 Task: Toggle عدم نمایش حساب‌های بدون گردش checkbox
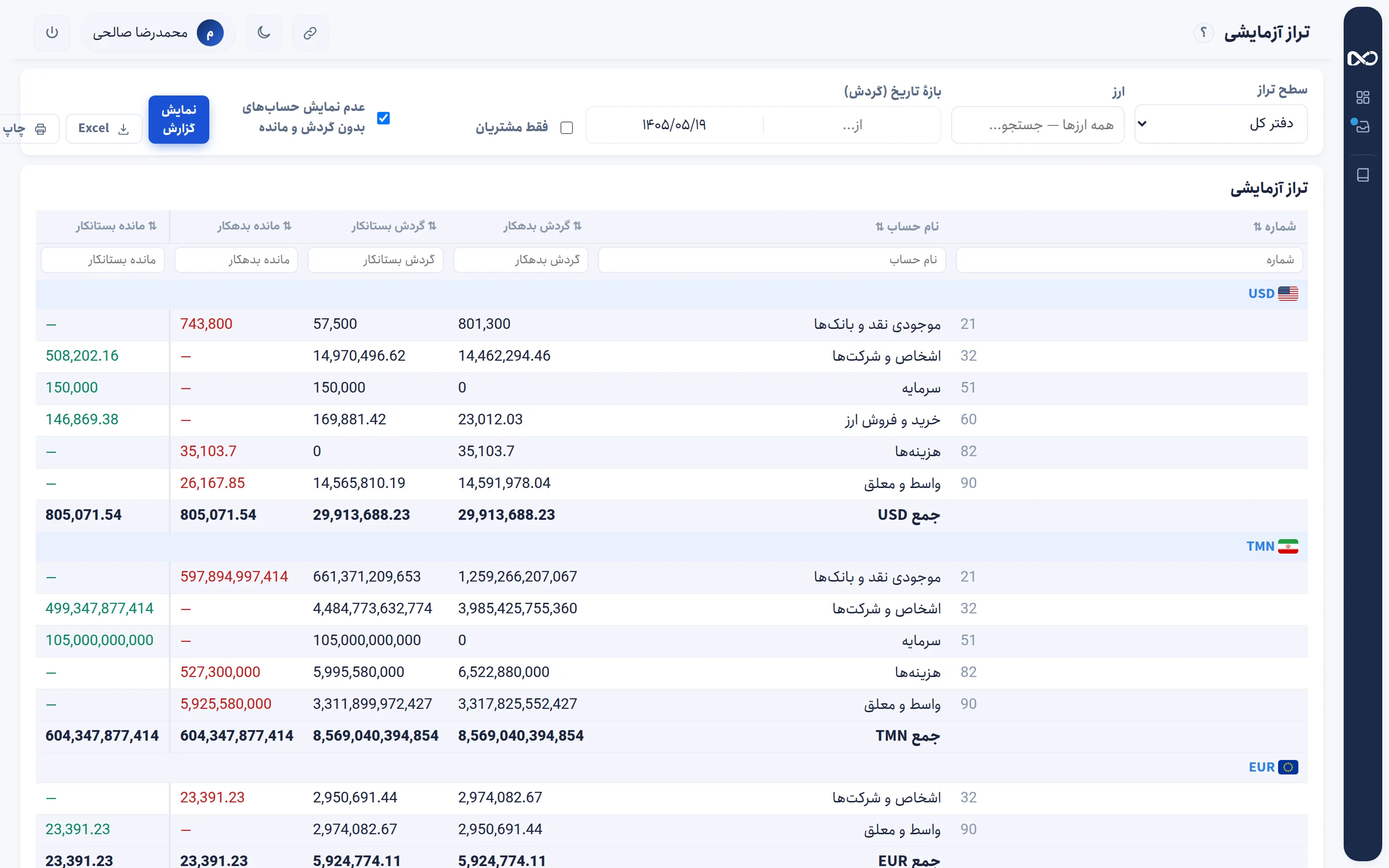click(x=383, y=118)
